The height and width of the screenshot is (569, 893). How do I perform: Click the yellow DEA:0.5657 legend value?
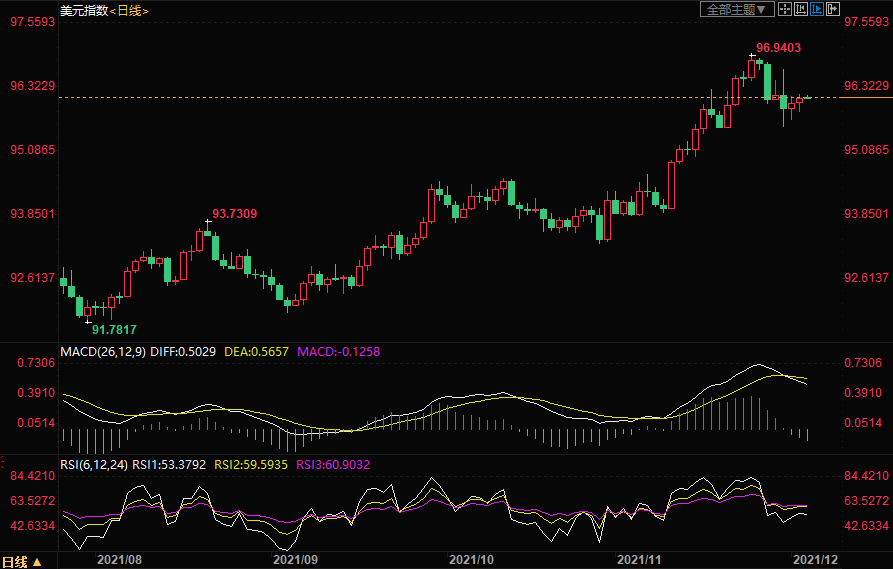258,352
